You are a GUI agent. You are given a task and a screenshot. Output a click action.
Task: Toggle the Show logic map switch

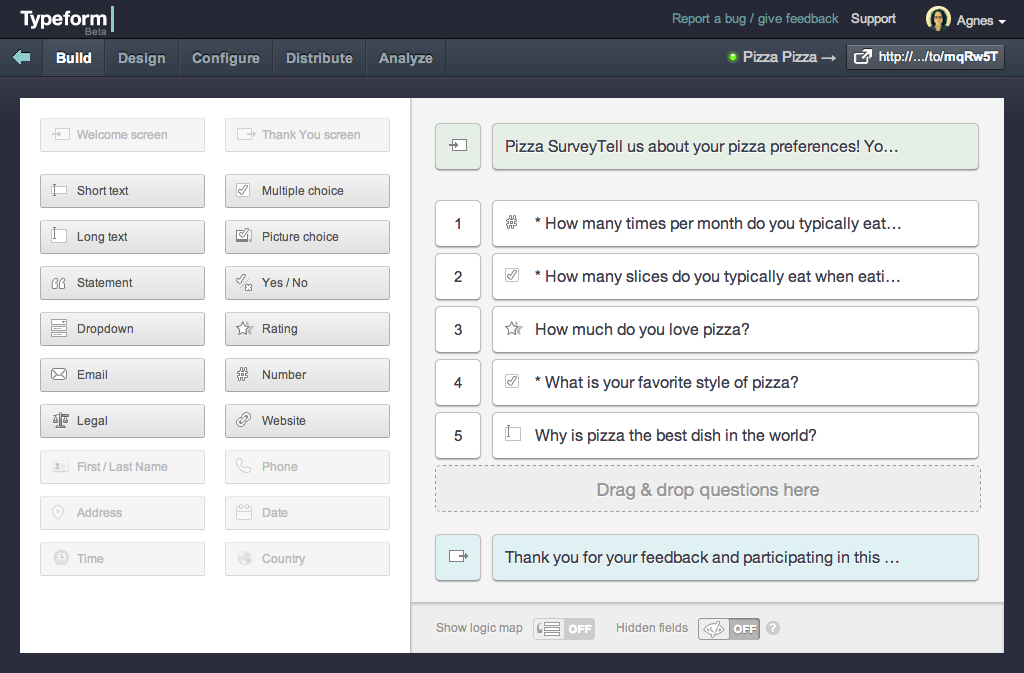(x=564, y=629)
